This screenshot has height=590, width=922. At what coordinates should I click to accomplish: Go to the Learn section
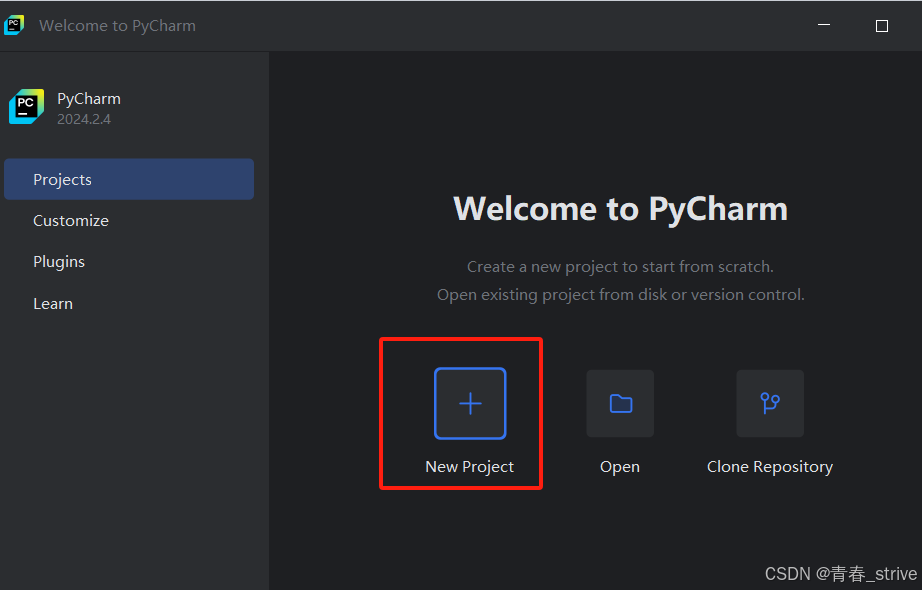click(53, 304)
